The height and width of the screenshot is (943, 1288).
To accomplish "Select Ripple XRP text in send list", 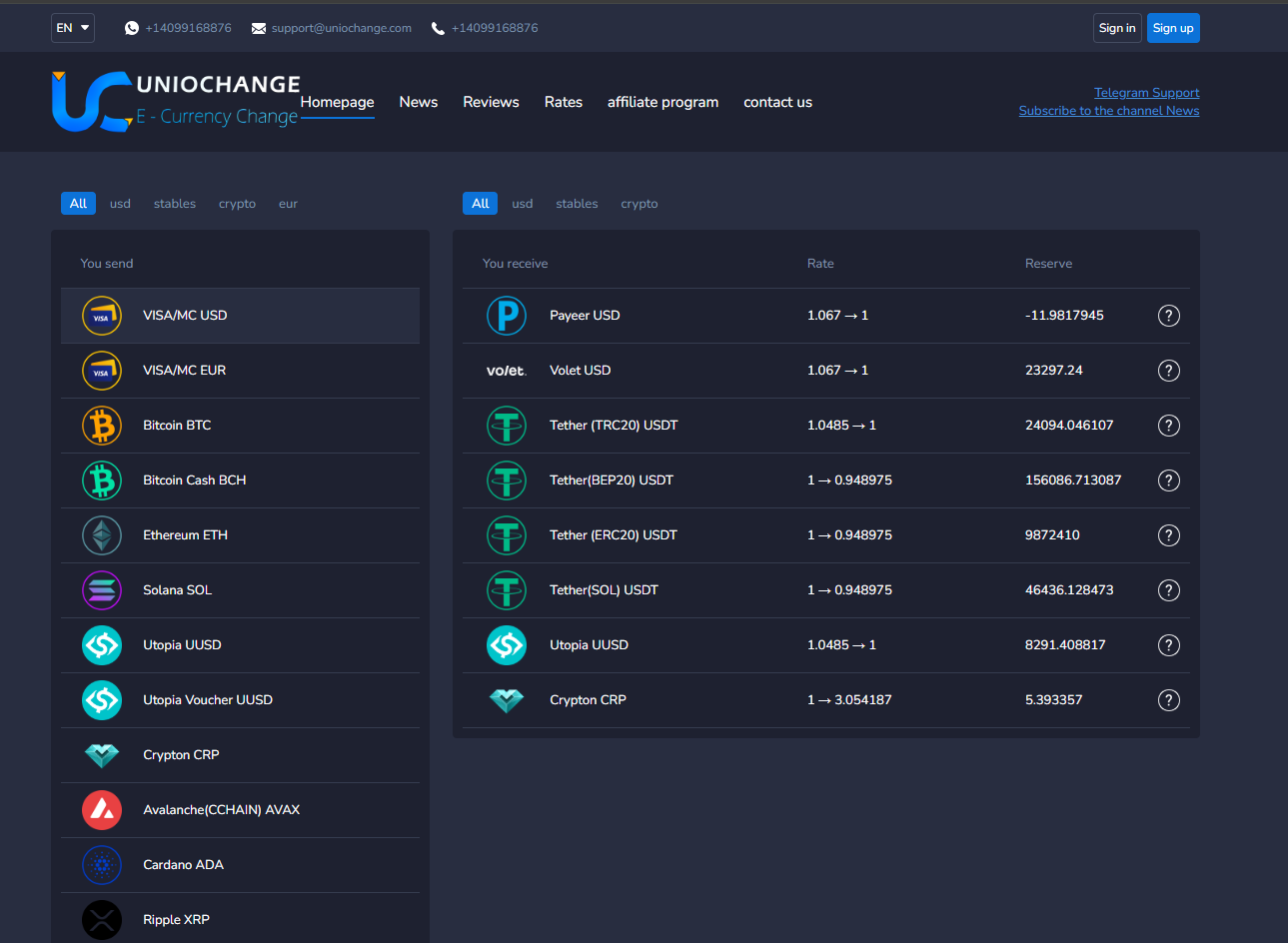I will click(x=176, y=920).
